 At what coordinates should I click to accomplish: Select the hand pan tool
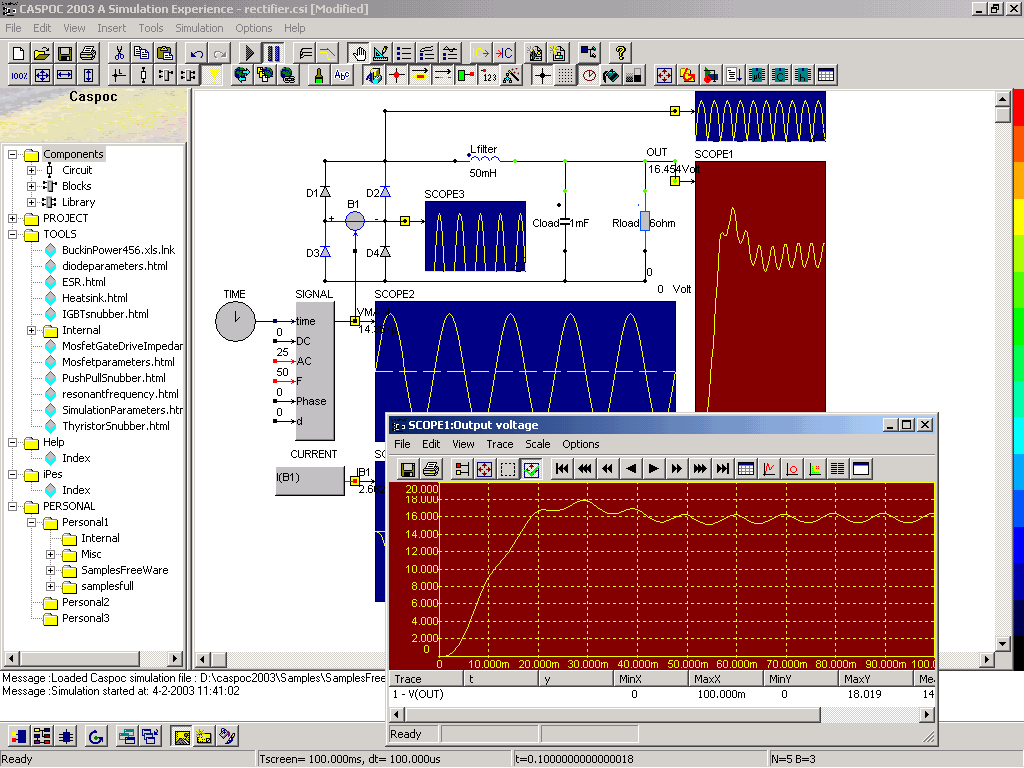click(x=358, y=53)
